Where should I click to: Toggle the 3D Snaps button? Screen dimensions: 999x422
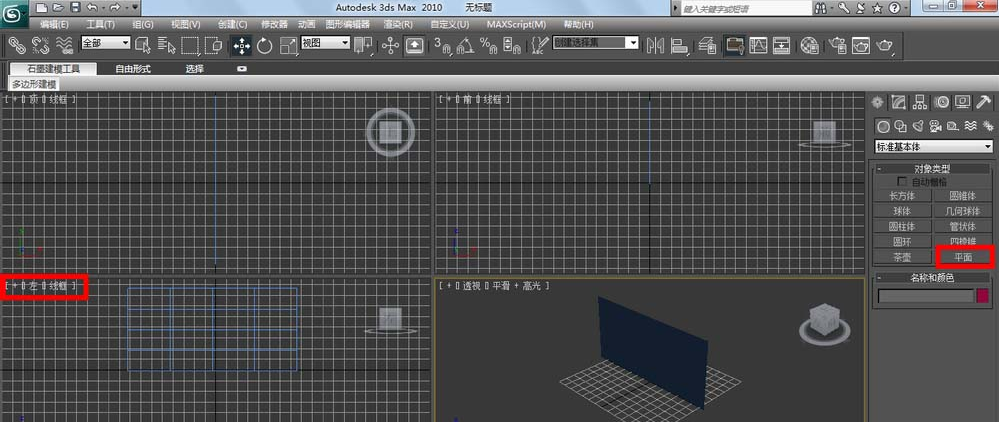pyautogui.click(x=442, y=45)
